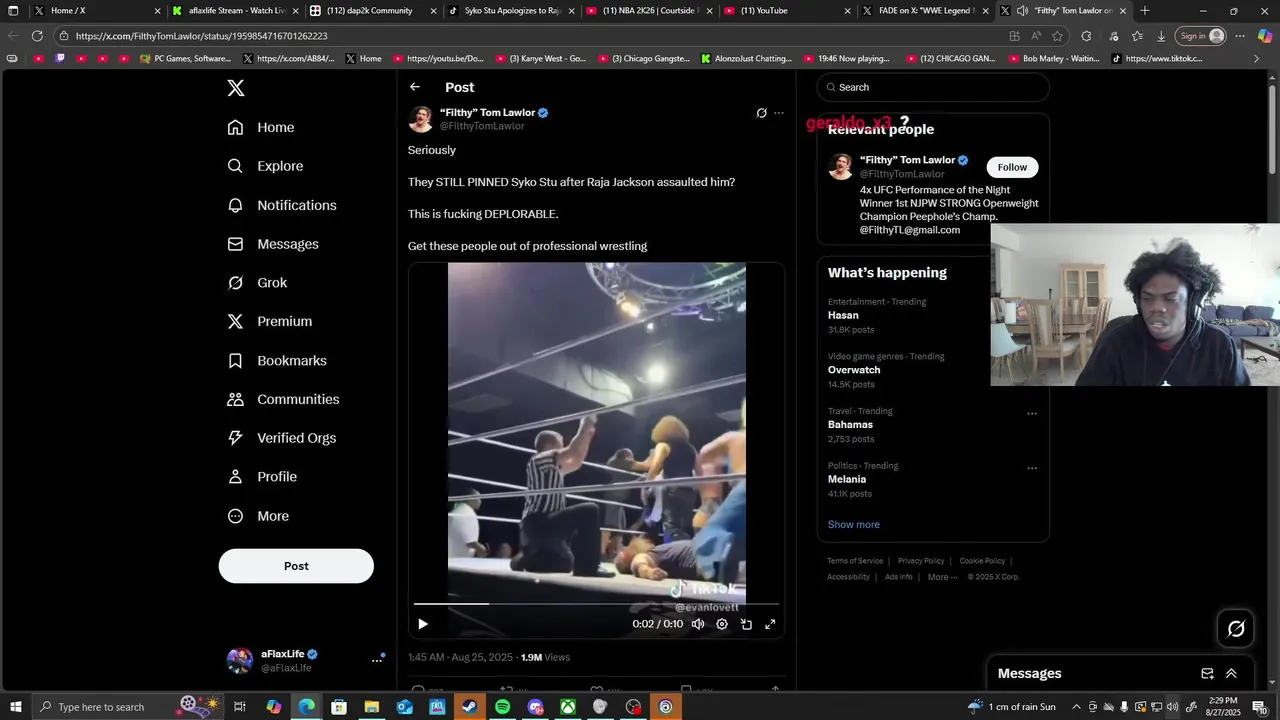This screenshot has width=1280, height=720.
Task: Open @FilthyTomLawlor handle on post
Action: click(x=482, y=126)
